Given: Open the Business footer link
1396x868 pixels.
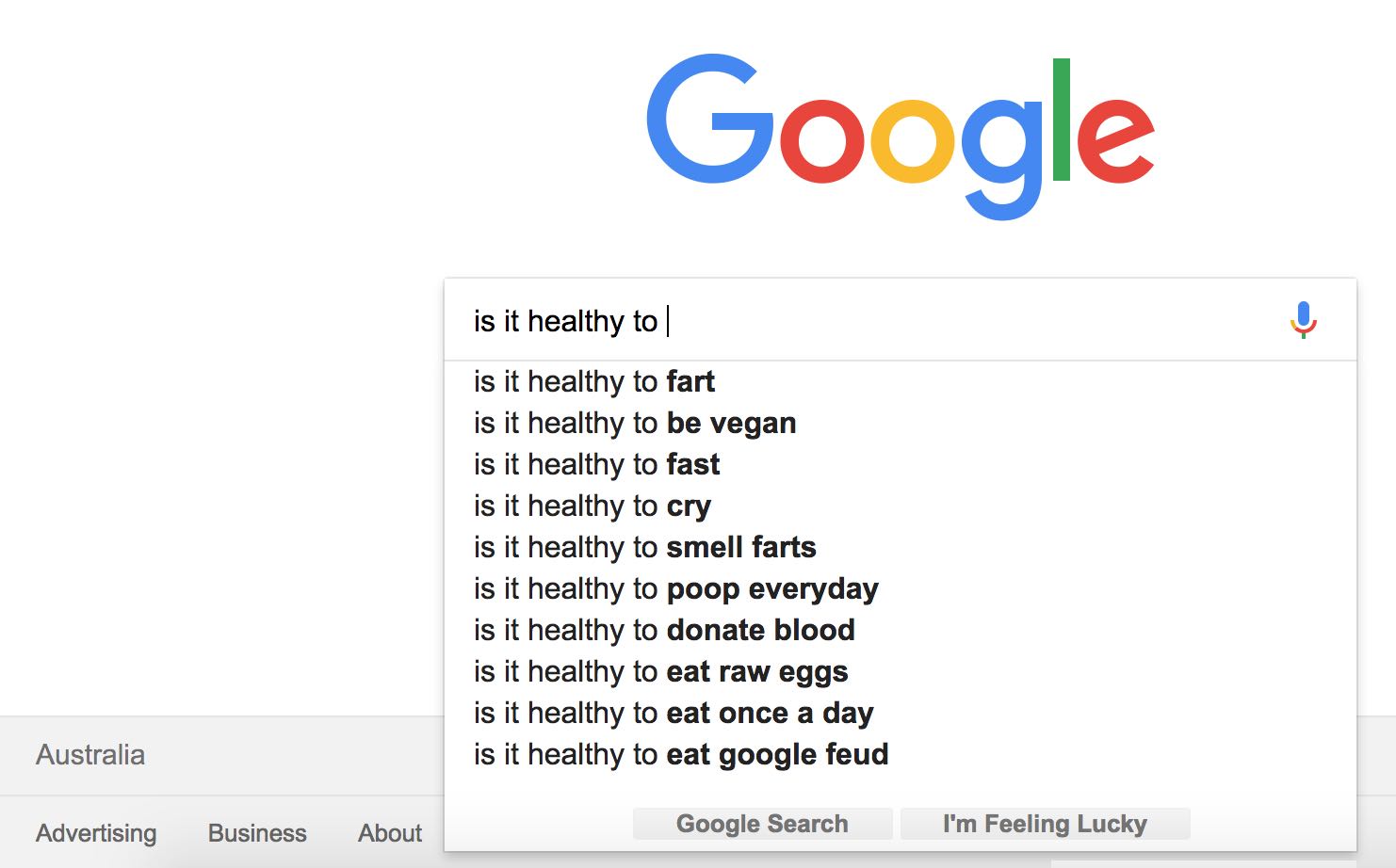Looking at the screenshot, I should click(257, 833).
